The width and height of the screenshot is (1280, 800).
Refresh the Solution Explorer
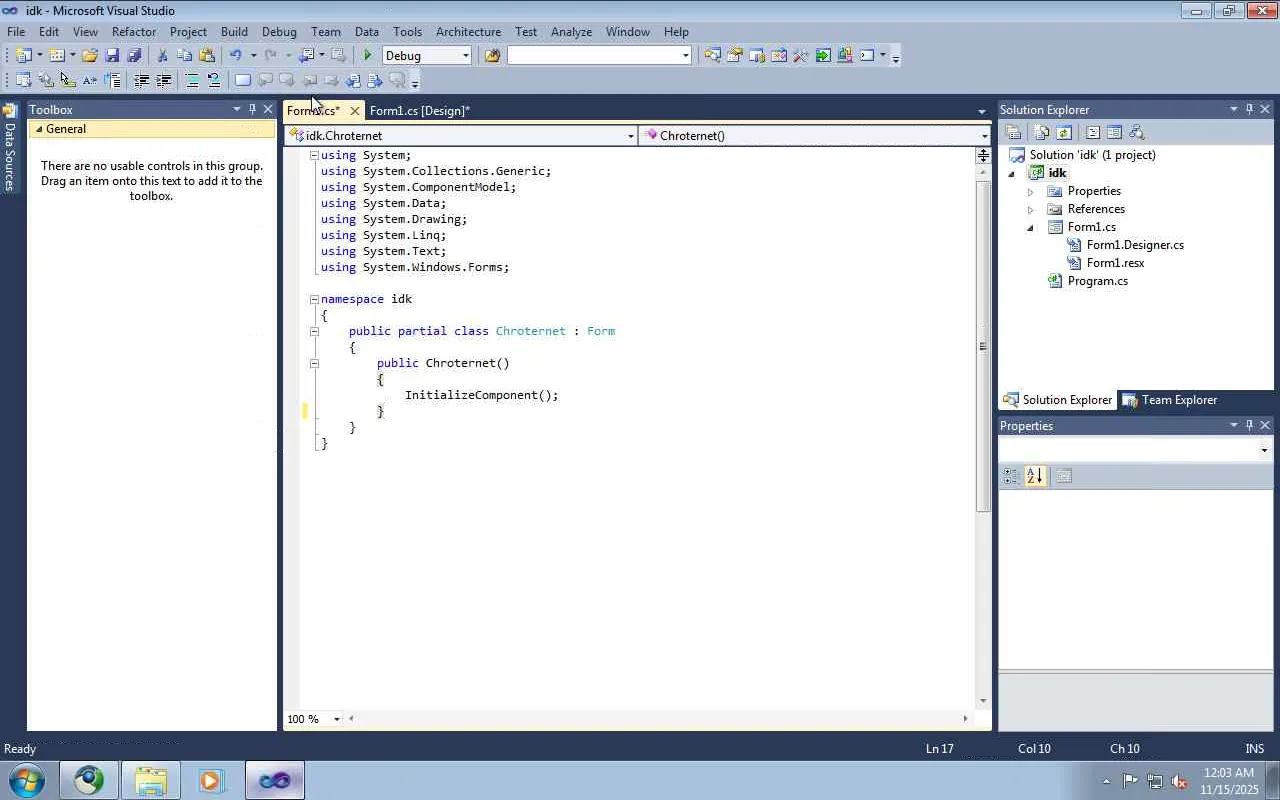1064,133
